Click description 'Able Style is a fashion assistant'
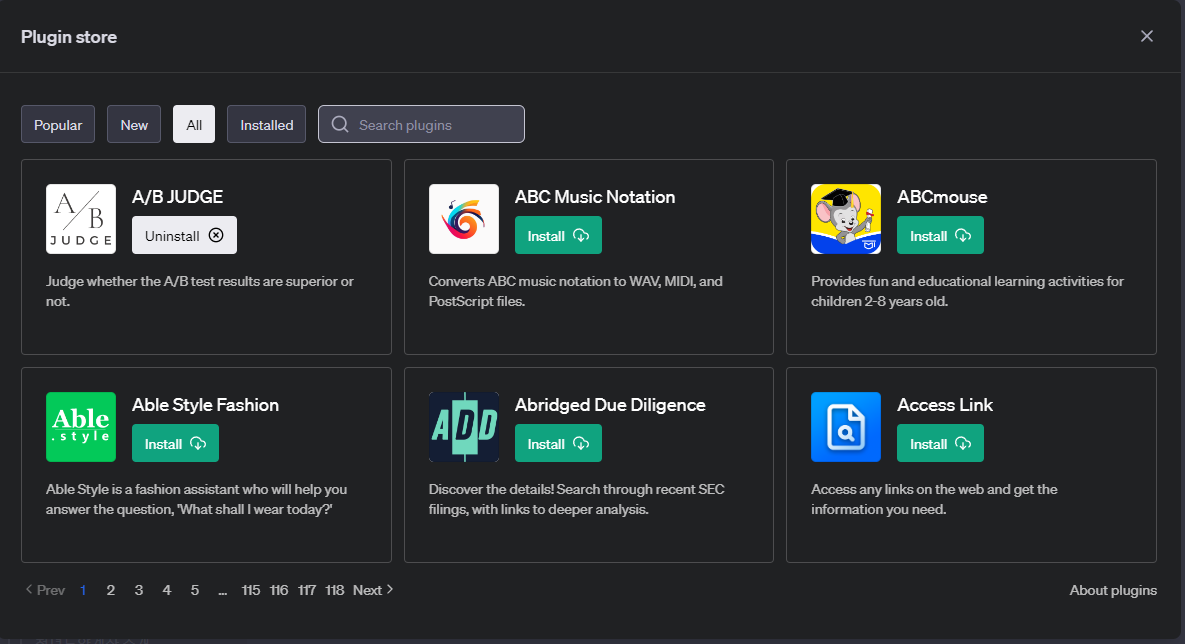This screenshot has height=644, width=1185. (x=196, y=499)
